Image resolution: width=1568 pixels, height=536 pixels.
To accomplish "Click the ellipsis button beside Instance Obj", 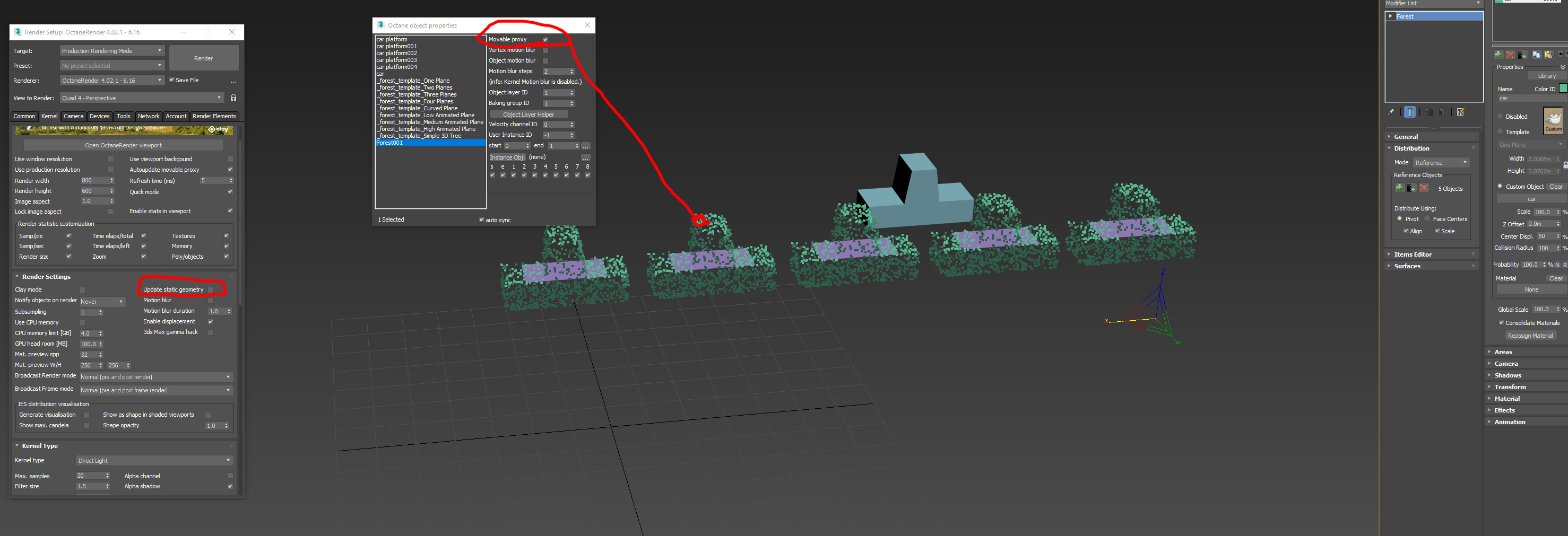I will pyautogui.click(x=586, y=157).
